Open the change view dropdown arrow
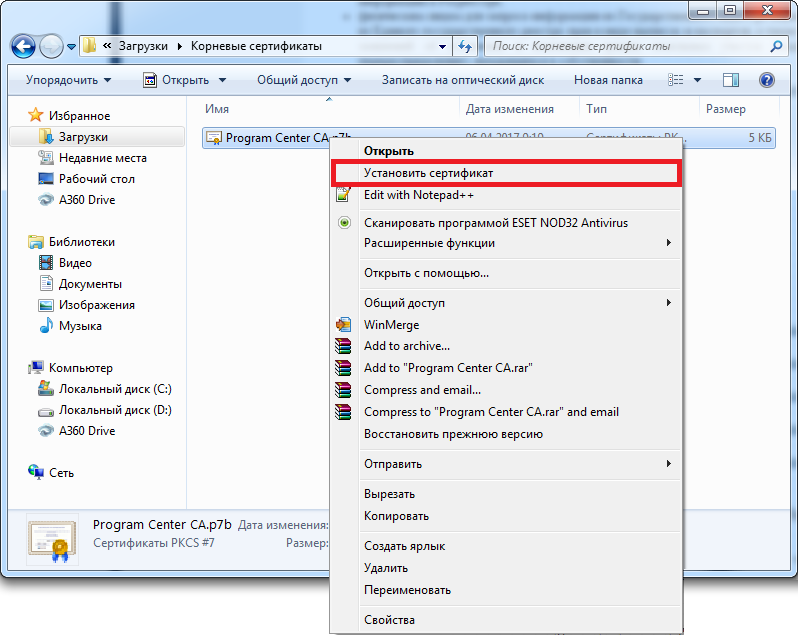 pos(697,80)
